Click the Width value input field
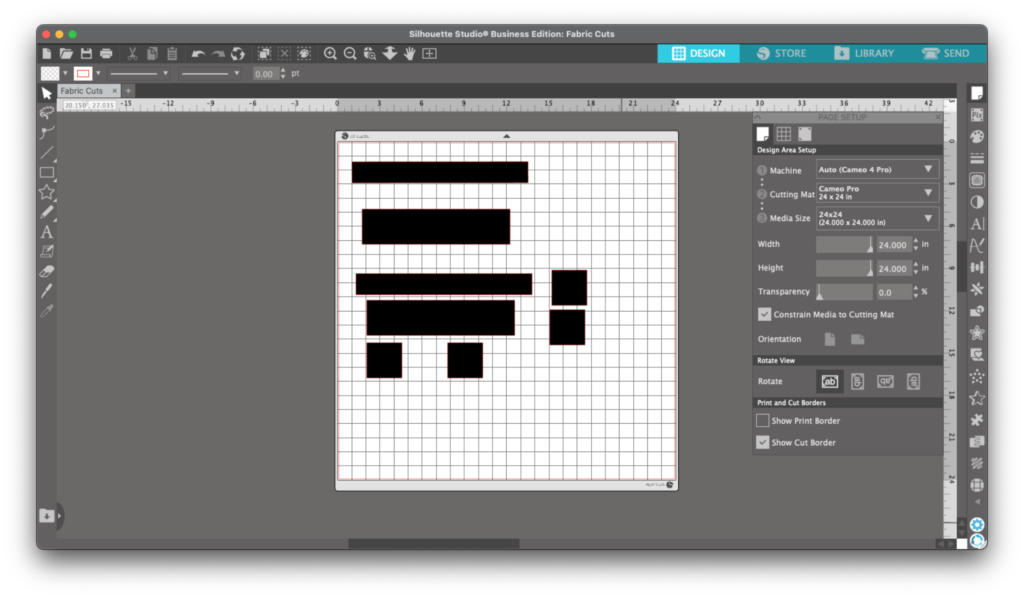1024x598 pixels. (893, 244)
